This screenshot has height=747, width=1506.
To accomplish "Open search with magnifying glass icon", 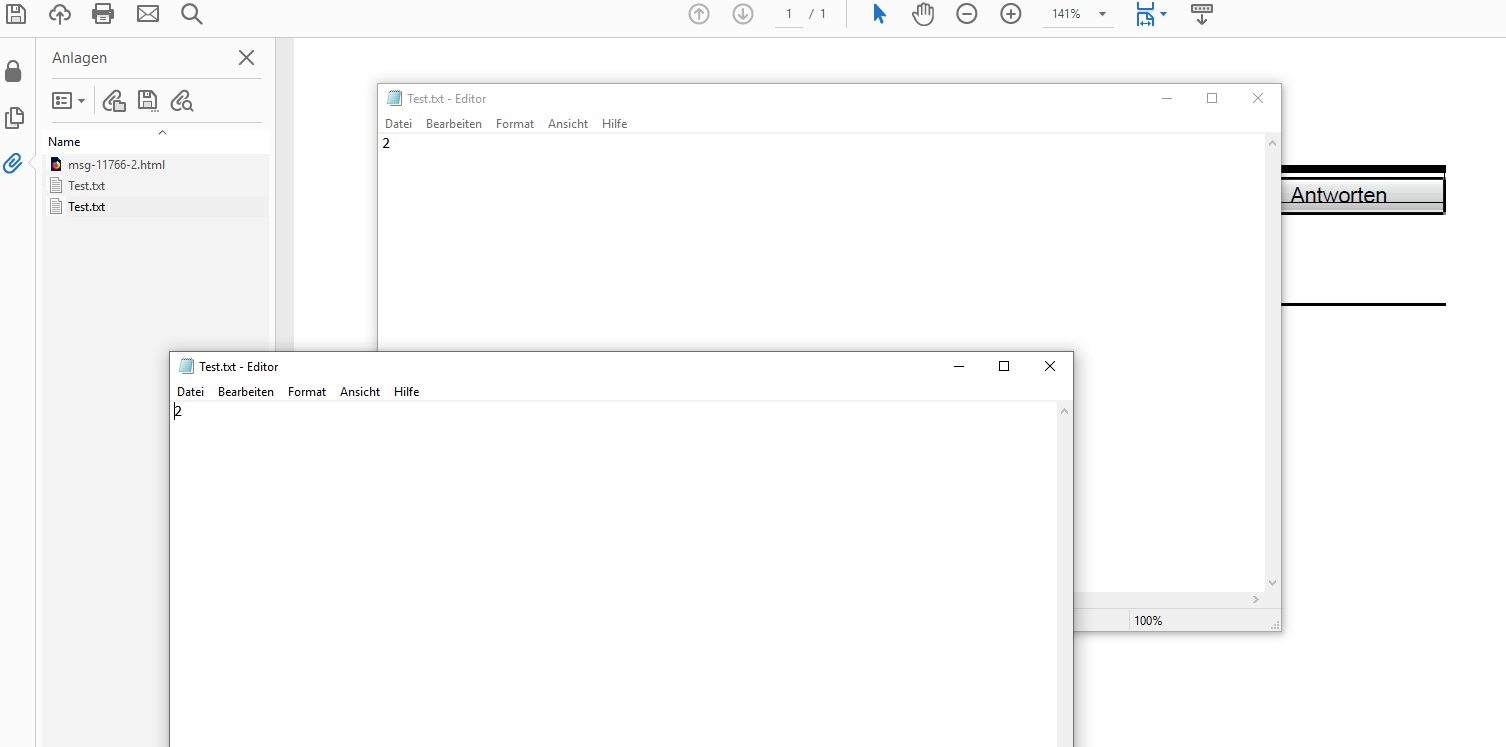I will pyautogui.click(x=192, y=13).
